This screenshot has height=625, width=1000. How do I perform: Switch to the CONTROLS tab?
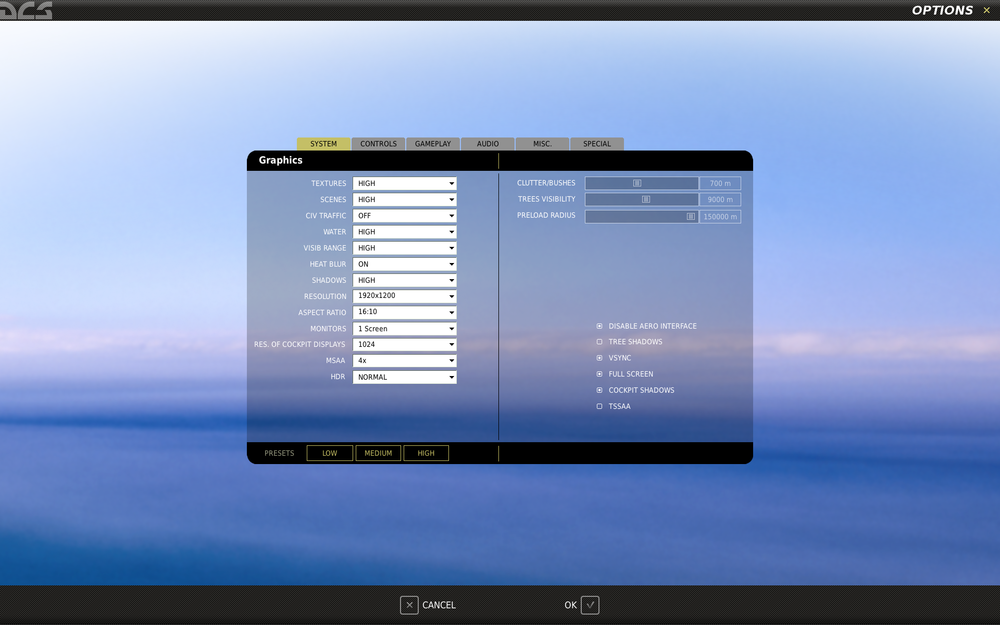pos(378,143)
